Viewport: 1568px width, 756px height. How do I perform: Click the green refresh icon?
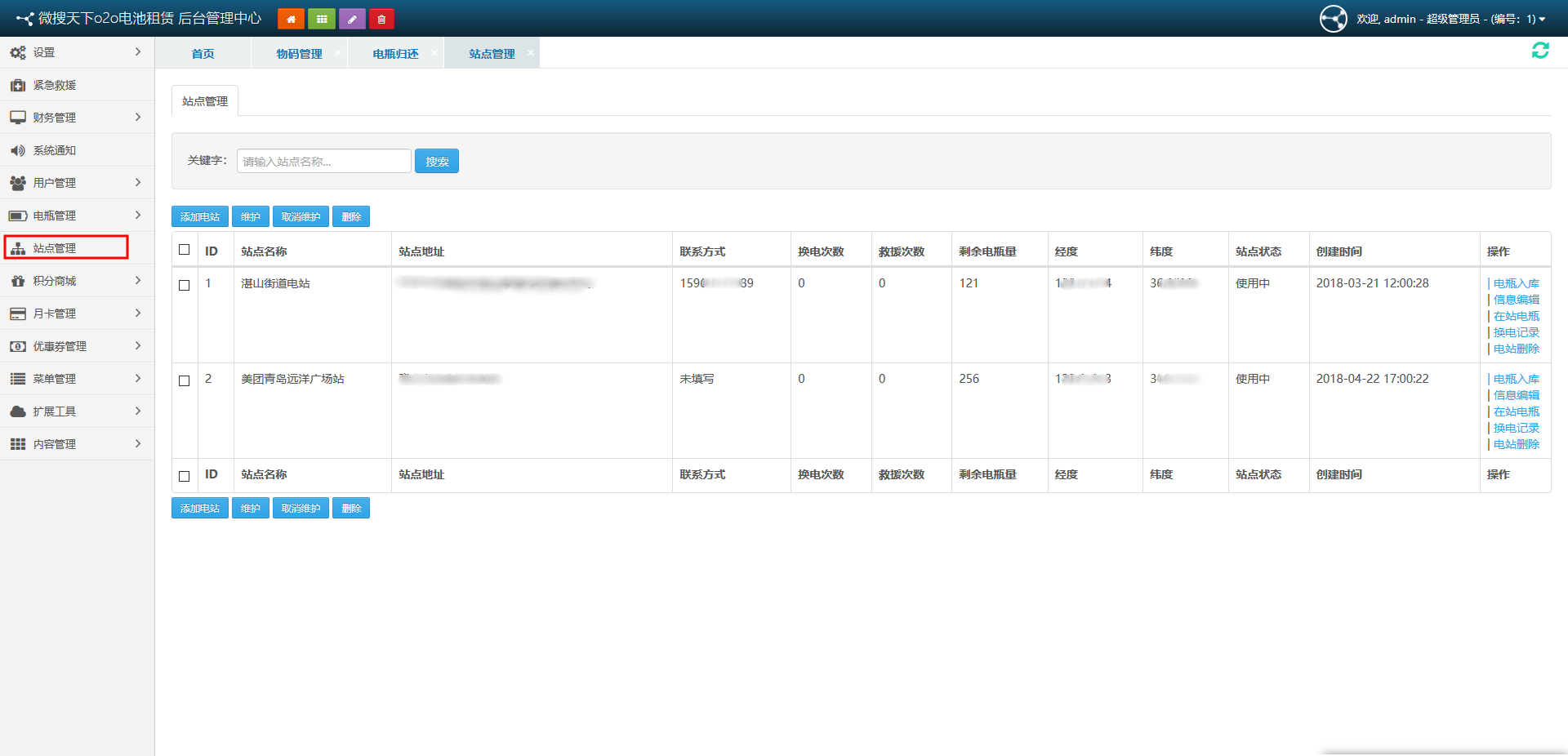click(1539, 51)
